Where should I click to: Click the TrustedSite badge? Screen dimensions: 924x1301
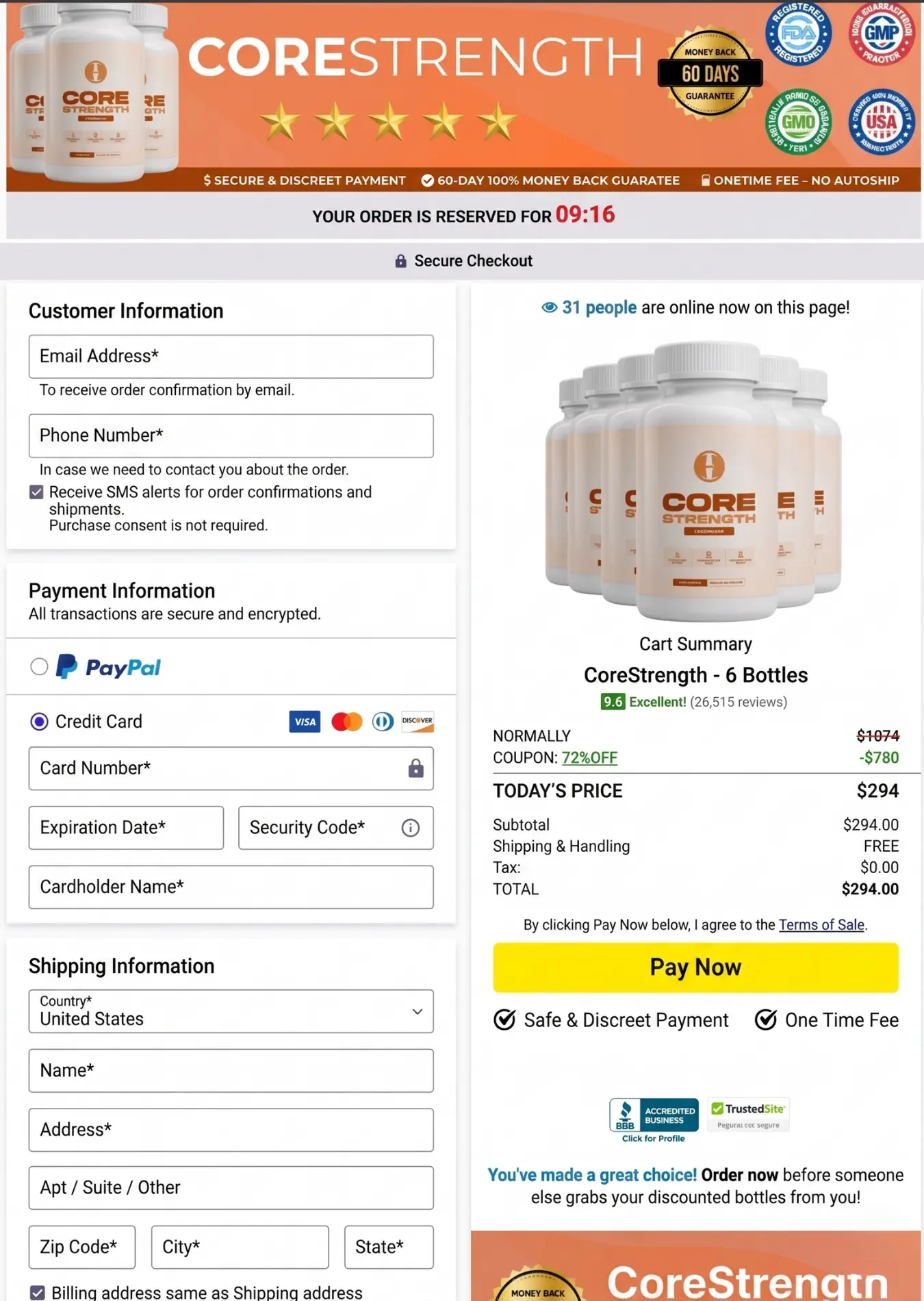[748, 1115]
